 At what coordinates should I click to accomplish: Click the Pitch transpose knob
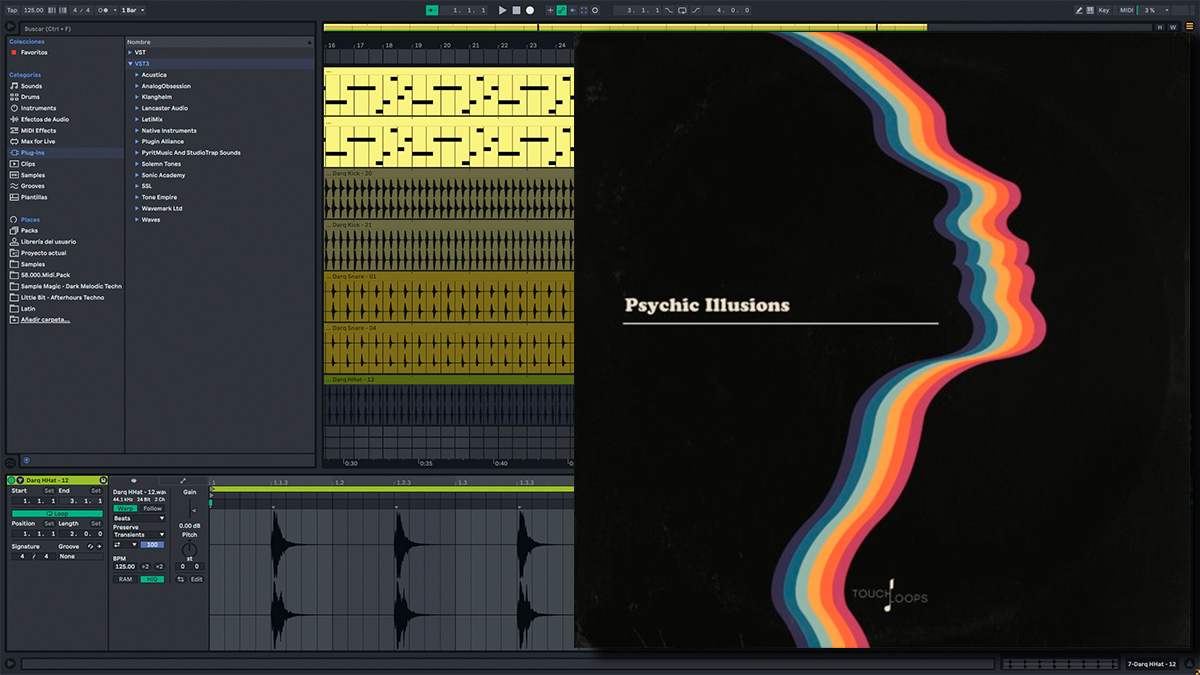click(x=189, y=550)
